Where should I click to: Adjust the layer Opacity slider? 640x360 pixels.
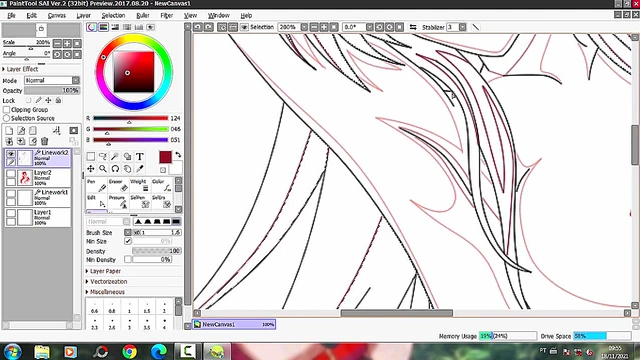pos(52,90)
